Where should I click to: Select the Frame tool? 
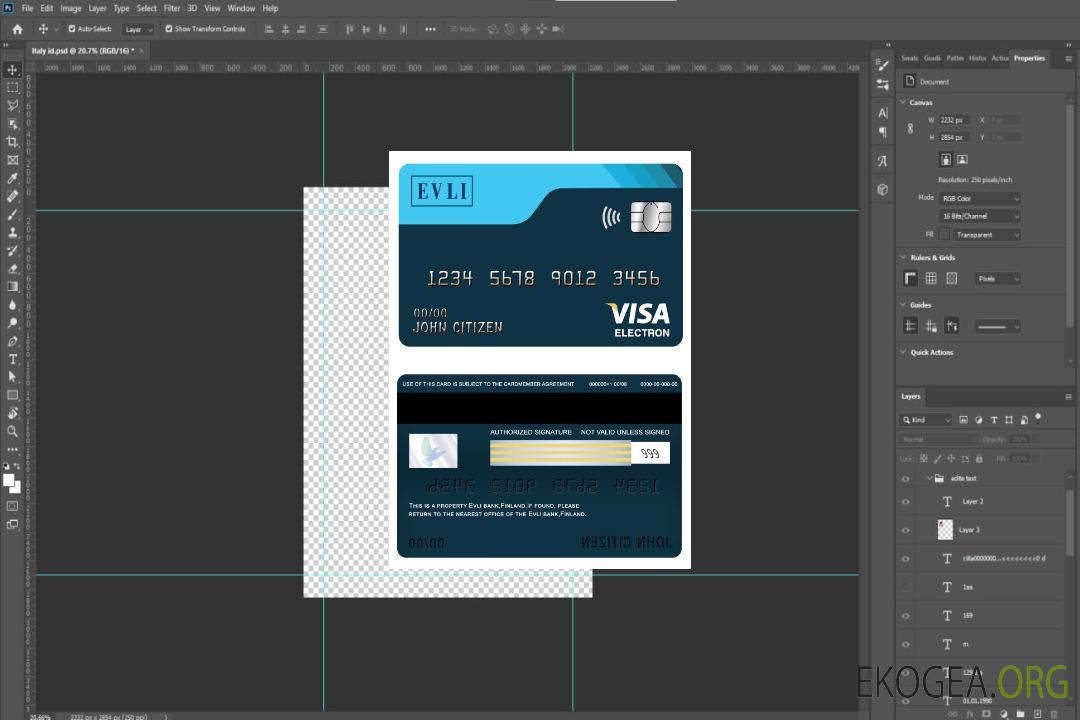pos(12,160)
